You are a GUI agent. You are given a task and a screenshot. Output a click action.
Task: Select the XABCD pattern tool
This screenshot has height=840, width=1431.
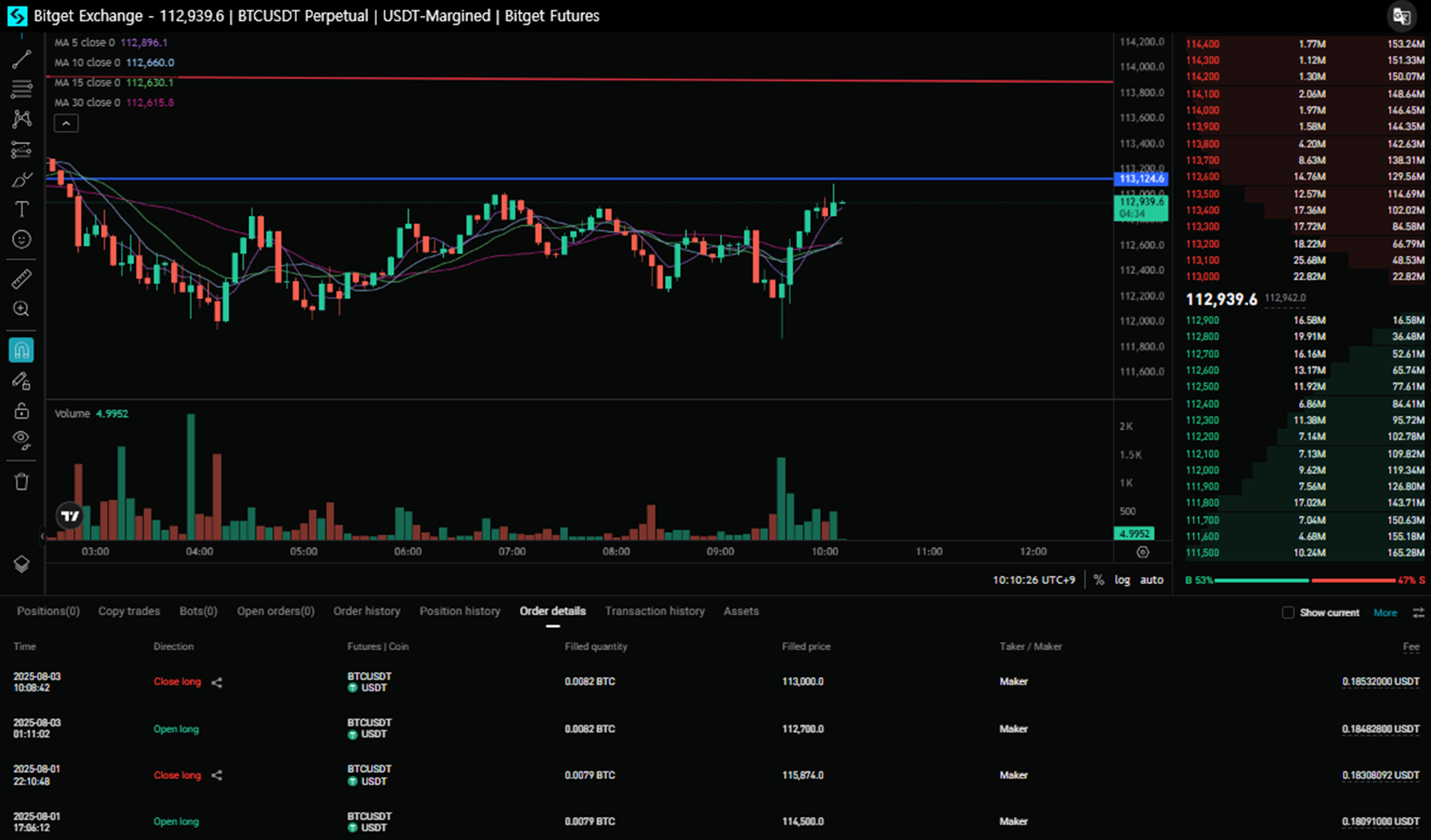click(22, 119)
